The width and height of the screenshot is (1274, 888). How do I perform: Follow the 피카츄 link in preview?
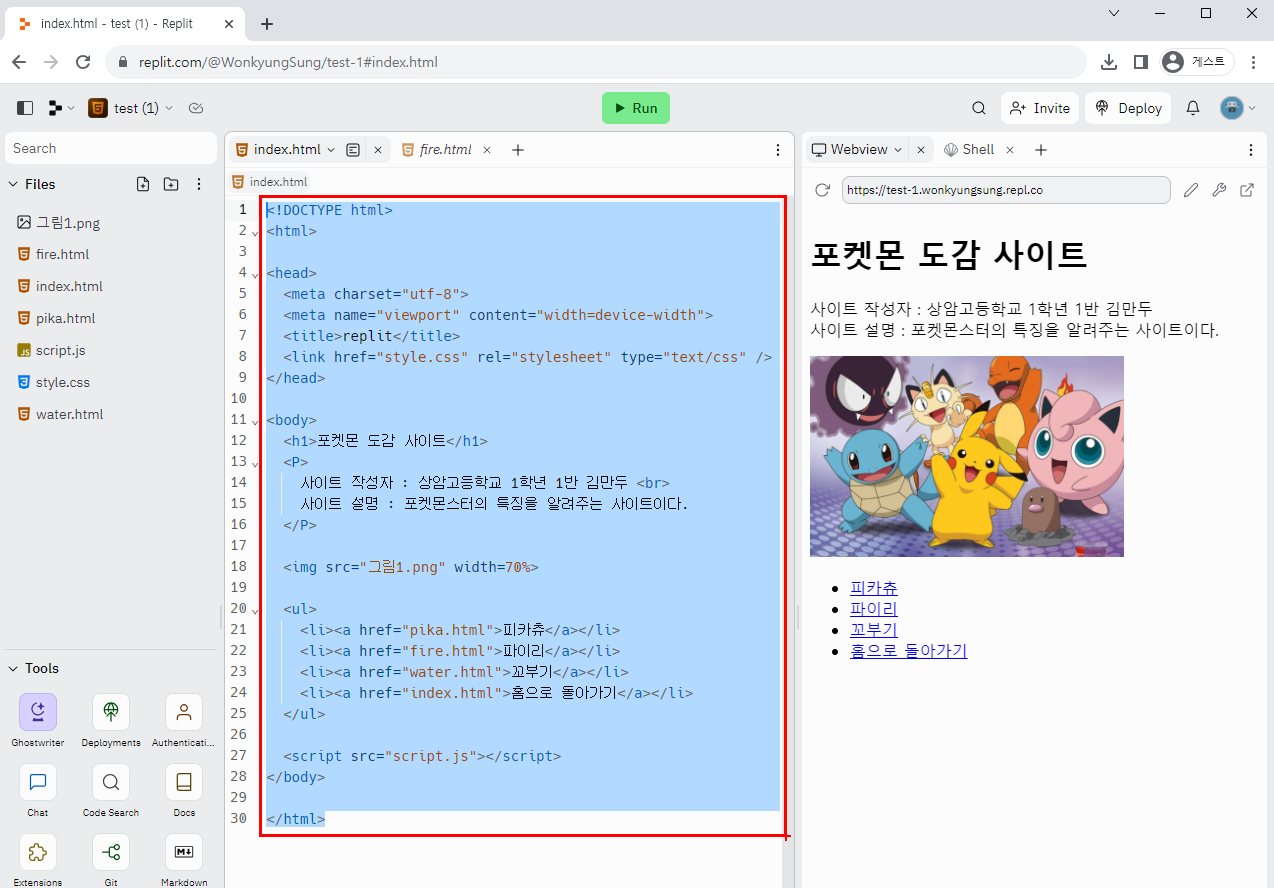click(x=874, y=588)
